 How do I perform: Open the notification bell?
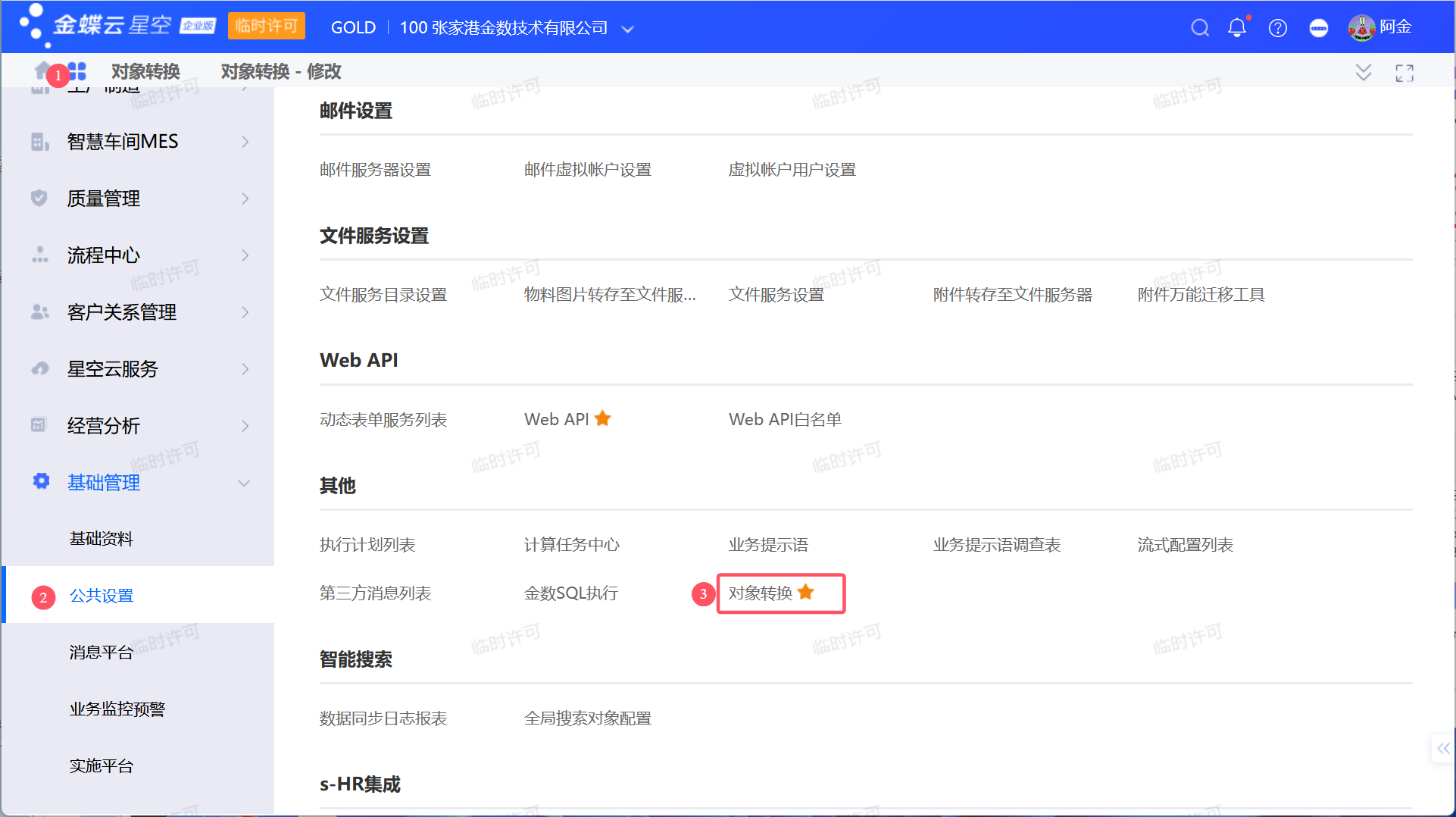1237,27
